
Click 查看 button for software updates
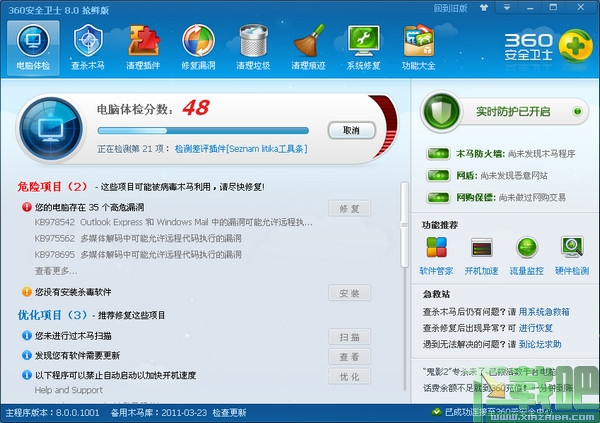pyautogui.click(x=349, y=357)
